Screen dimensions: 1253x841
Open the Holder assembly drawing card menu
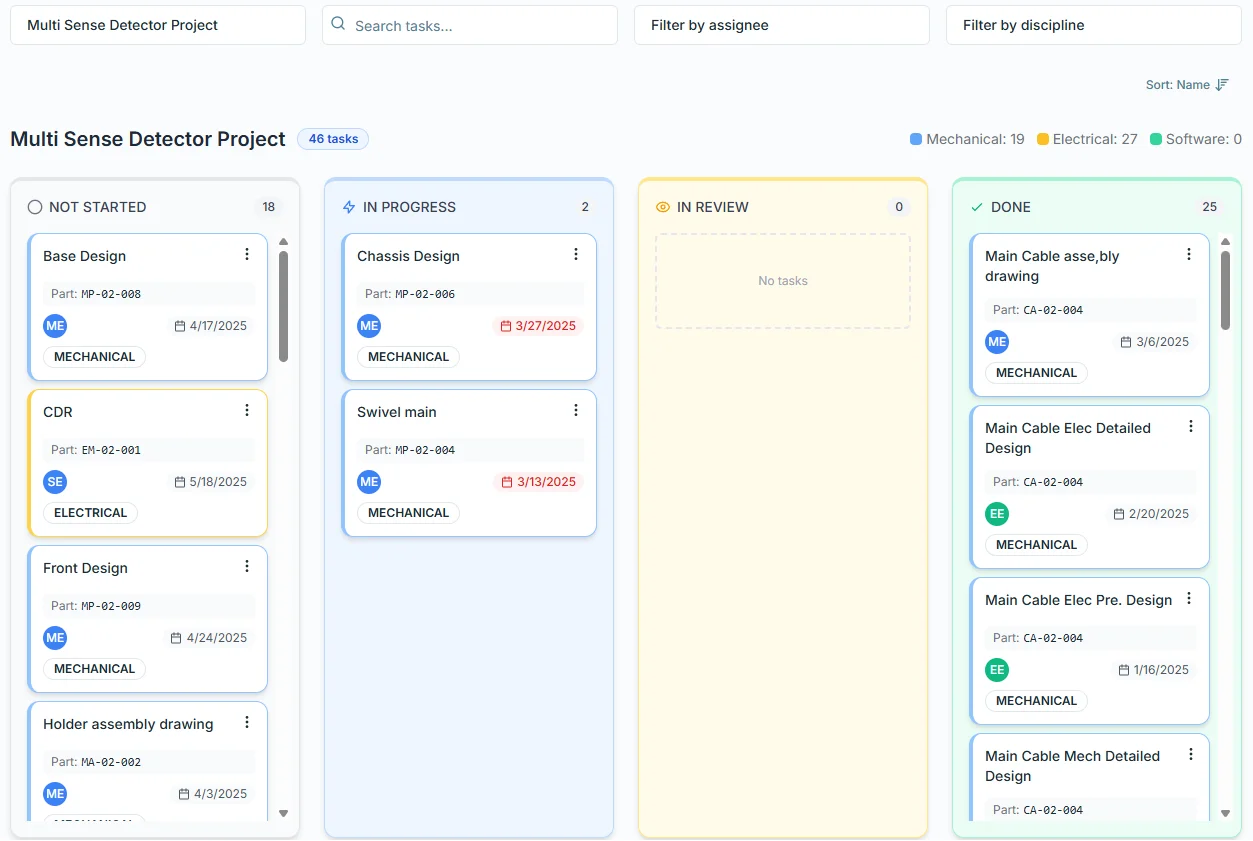tap(247, 722)
